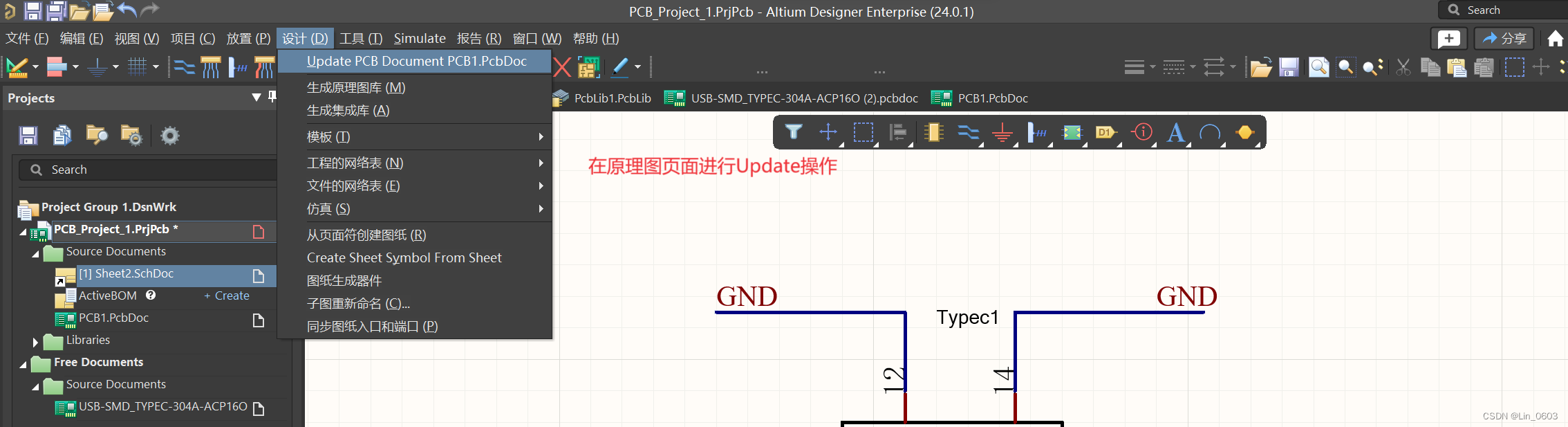Collapse the Free Documents group
This screenshot has width=1568, height=427.
click(x=23, y=365)
